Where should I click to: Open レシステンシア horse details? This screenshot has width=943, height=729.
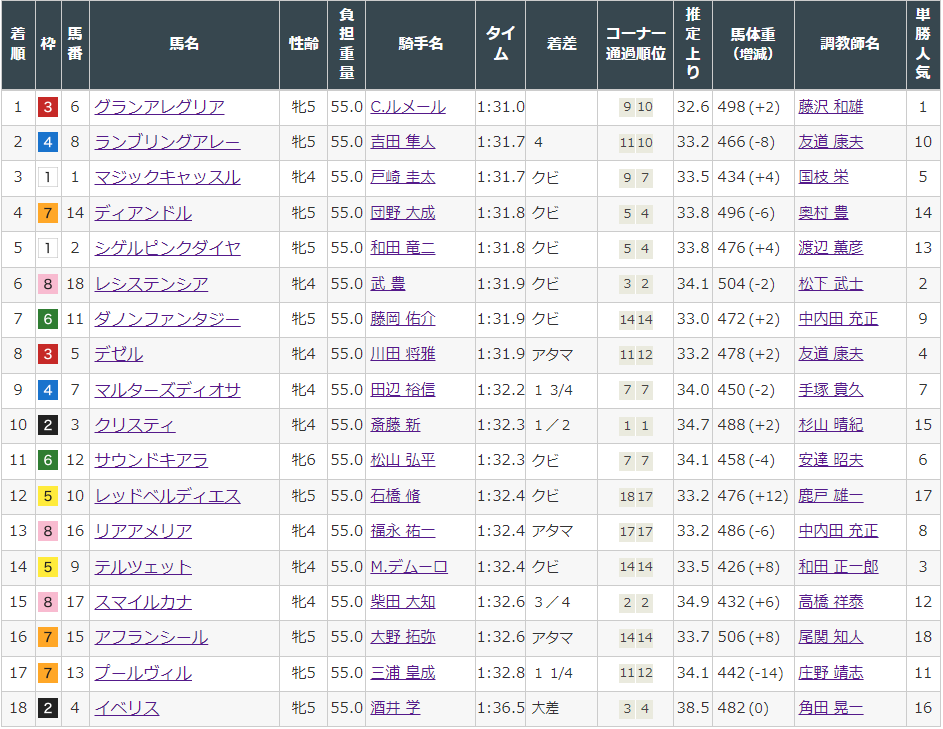pos(151,284)
